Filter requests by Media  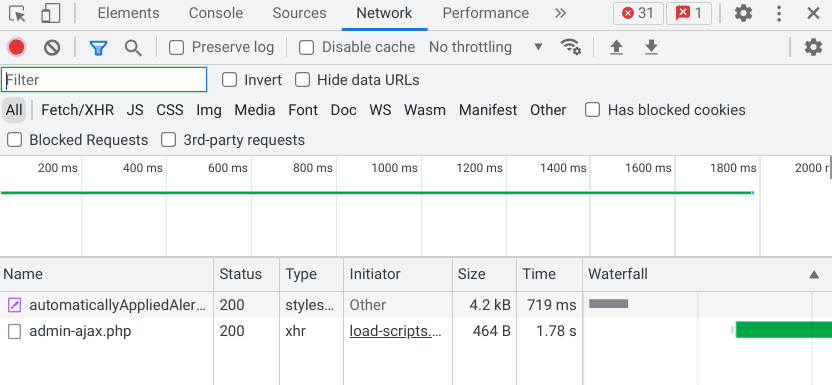click(x=255, y=110)
